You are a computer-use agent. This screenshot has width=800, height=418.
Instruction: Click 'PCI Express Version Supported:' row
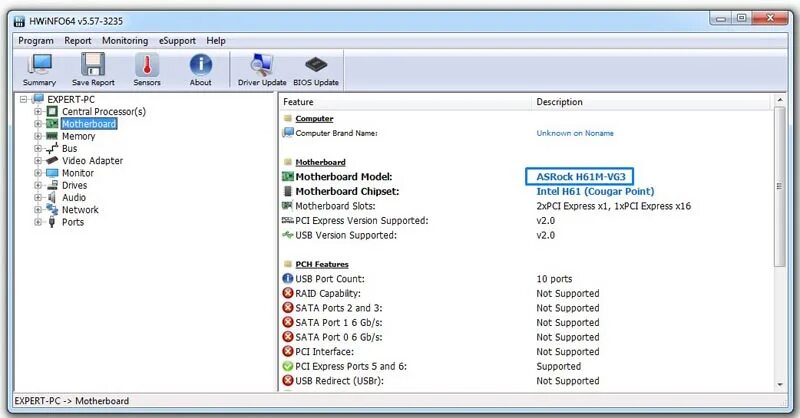click(x=527, y=221)
